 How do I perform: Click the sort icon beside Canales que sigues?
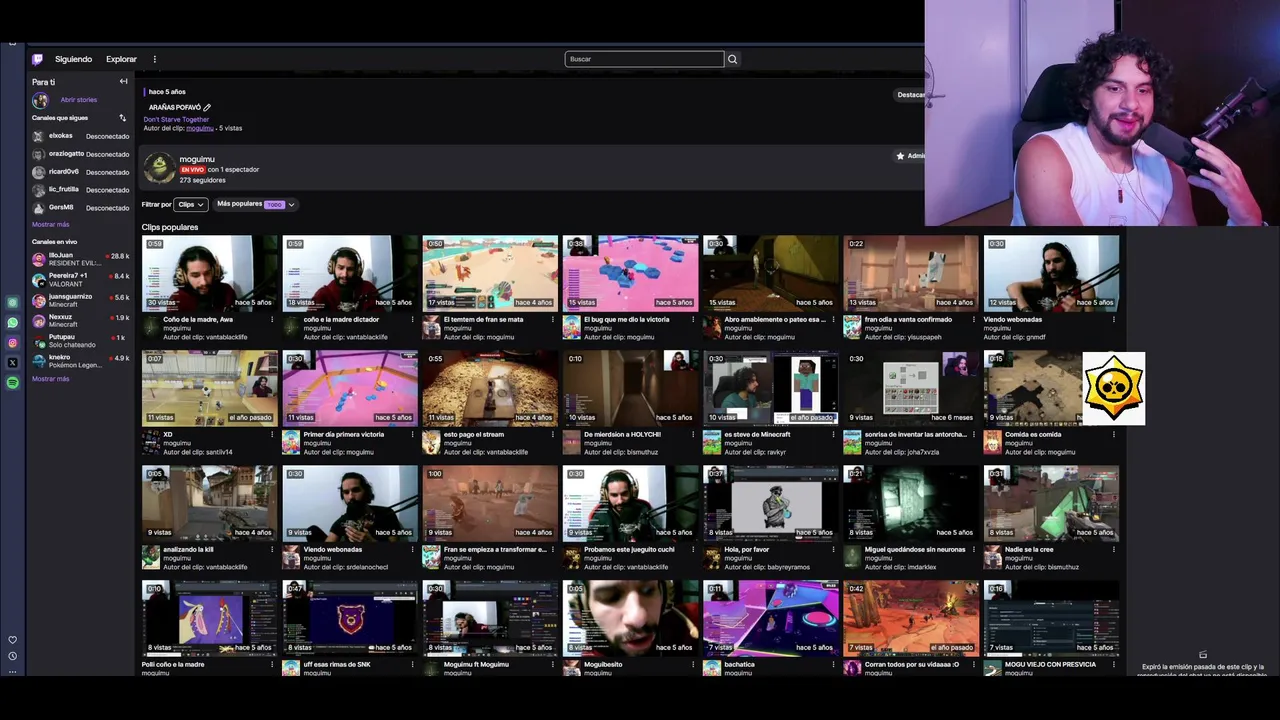tap(123, 118)
